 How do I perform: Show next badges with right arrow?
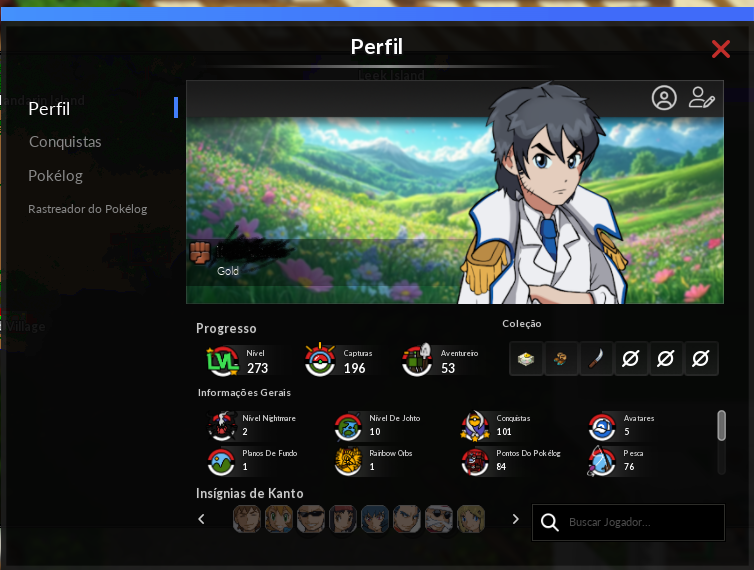tap(515, 519)
